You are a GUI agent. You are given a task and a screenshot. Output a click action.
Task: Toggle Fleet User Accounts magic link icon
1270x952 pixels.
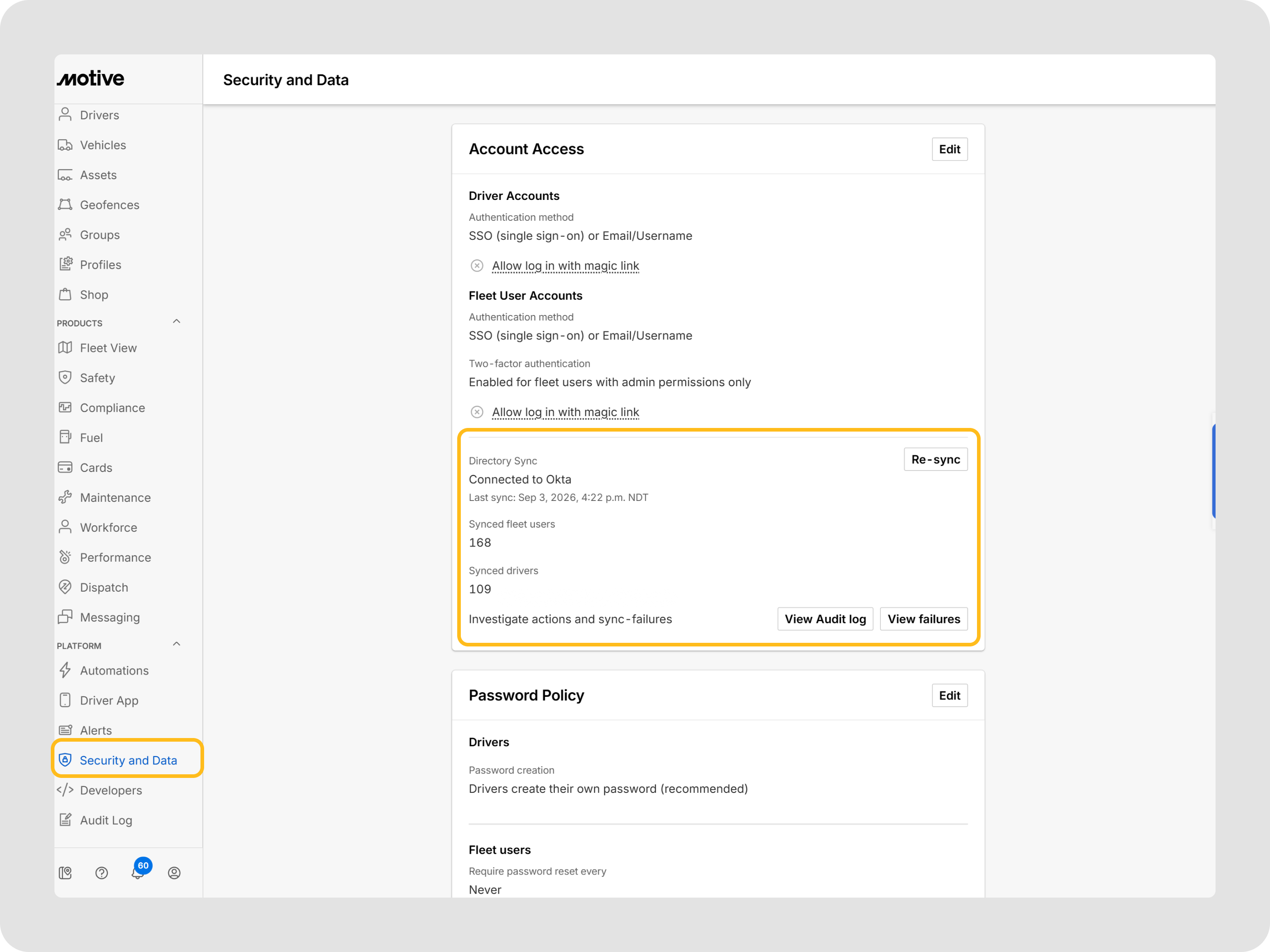477,412
